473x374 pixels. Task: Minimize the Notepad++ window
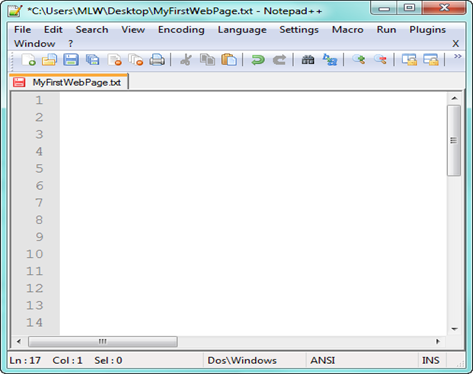[x=384, y=8]
